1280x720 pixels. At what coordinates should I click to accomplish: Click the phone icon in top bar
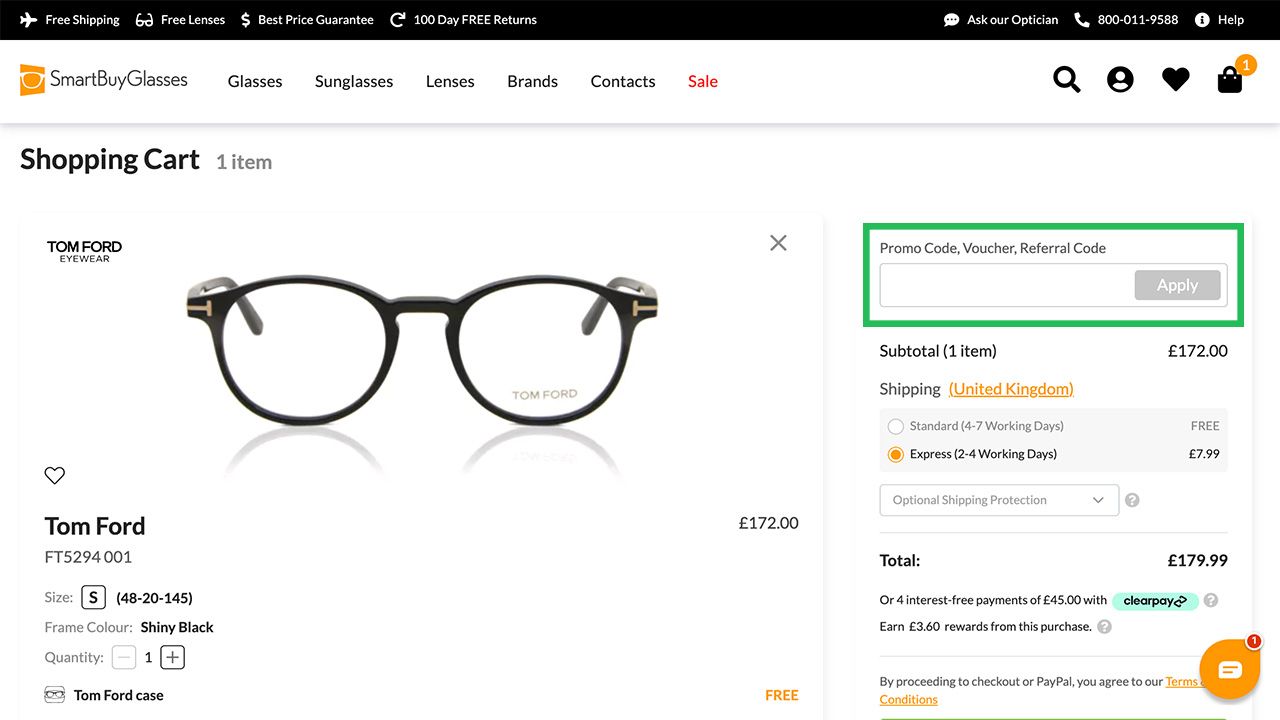(x=1082, y=20)
